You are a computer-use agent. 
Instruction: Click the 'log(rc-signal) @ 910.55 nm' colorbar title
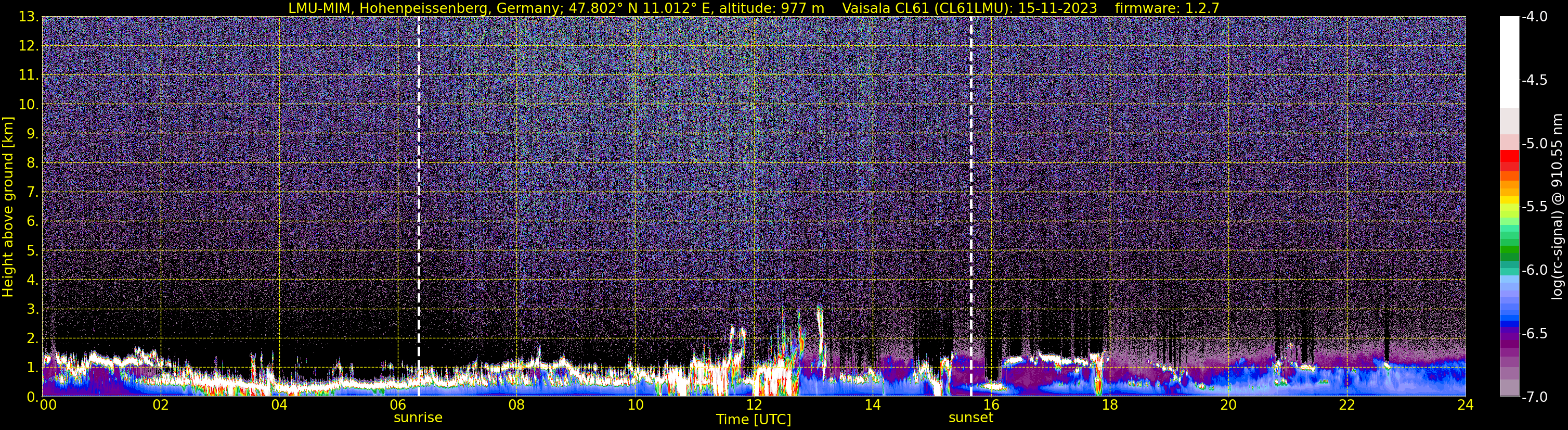click(1558, 207)
